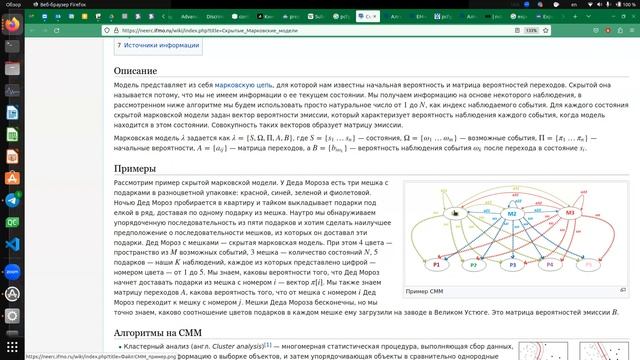The height and width of the screenshot is (360, 640).
Task: Go back to the previous page
Action: [32, 30]
